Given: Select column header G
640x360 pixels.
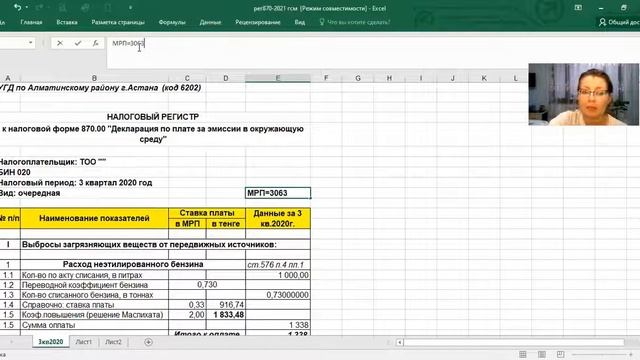Looking at the screenshot, I should tap(358, 78).
